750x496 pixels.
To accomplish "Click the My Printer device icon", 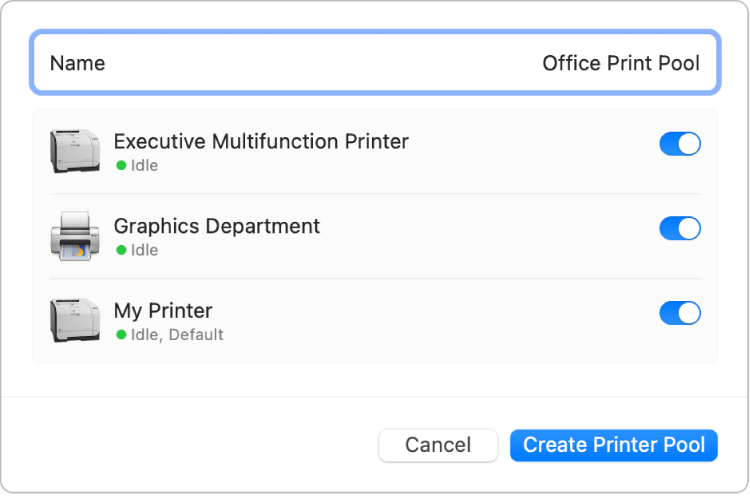I will (75, 320).
